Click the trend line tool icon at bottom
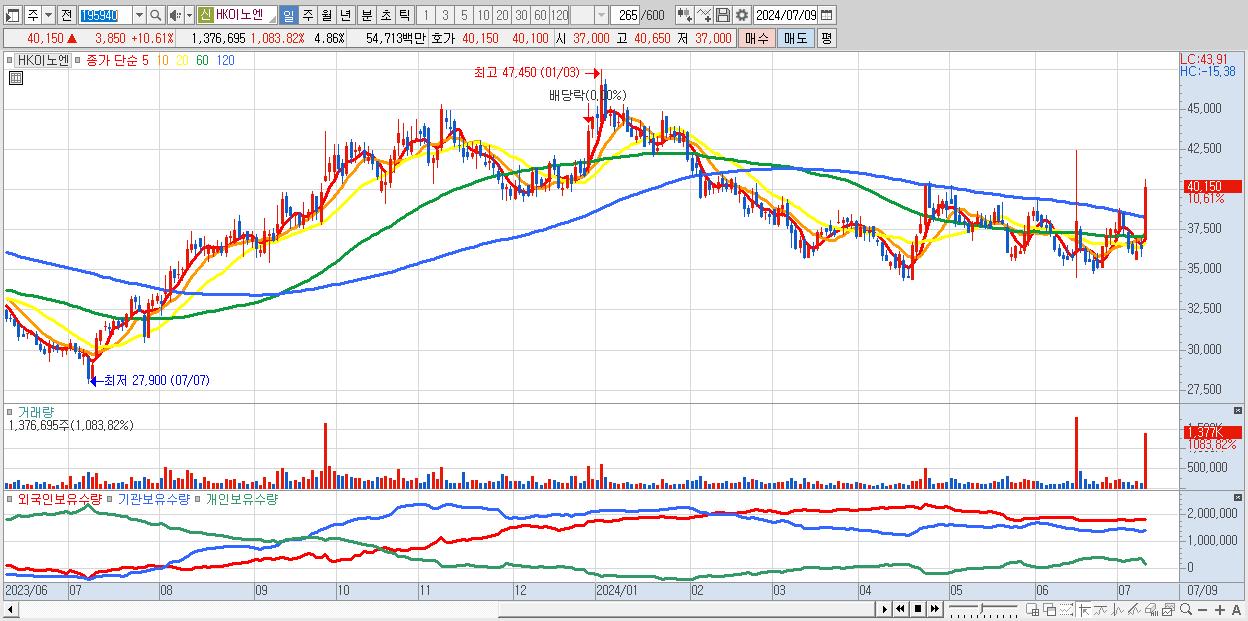1248x621 pixels. pos(1102,610)
